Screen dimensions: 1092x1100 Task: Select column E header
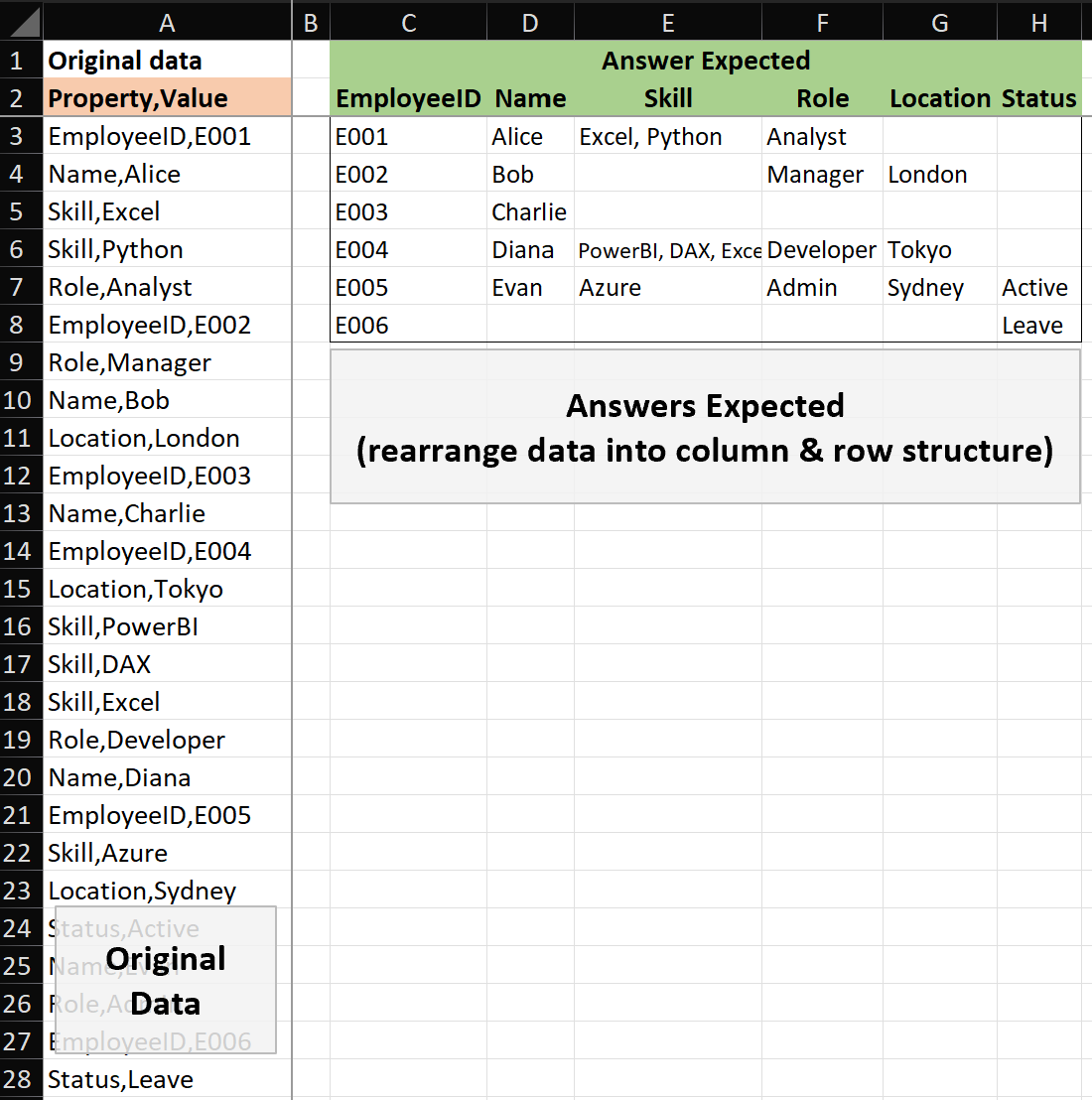(x=668, y=22)
